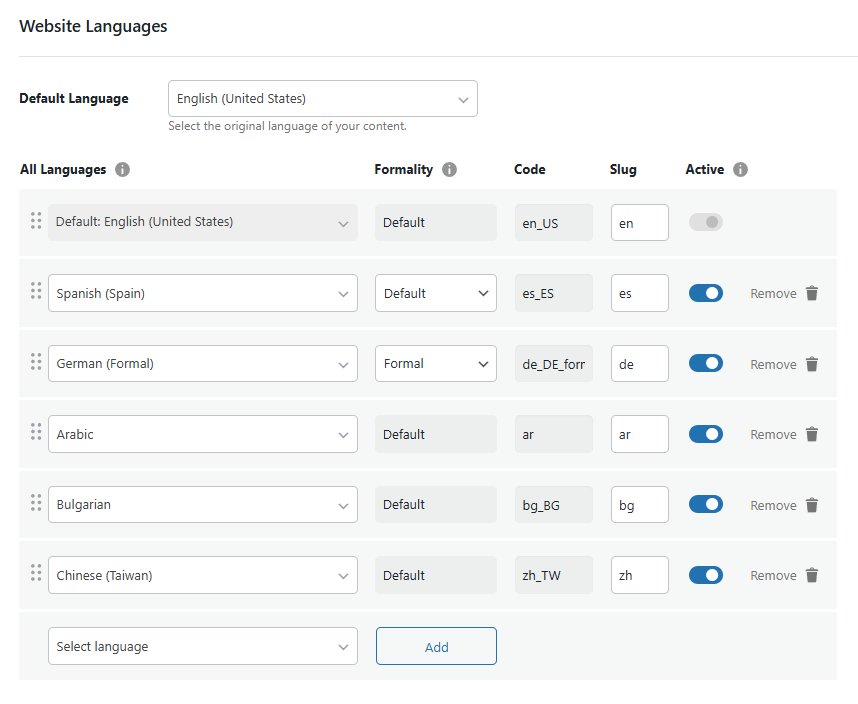Click the 'Code' column header
Viewport: 858px width, 704px height.
point(530,170)
